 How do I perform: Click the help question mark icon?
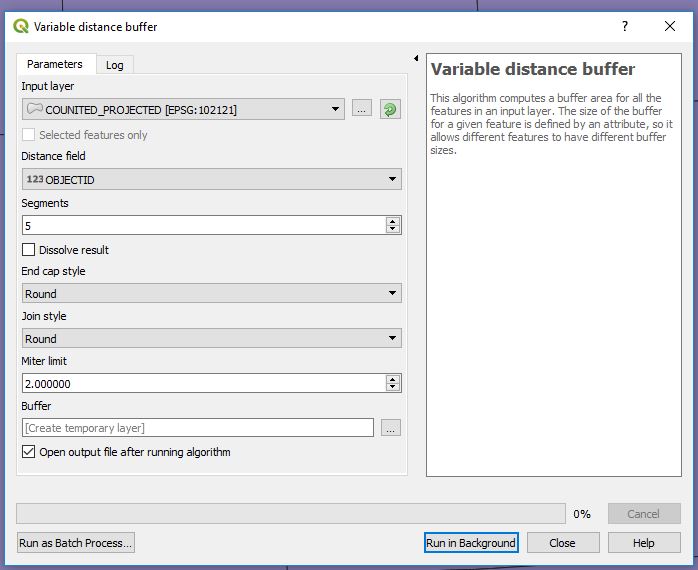click(625, 27)
